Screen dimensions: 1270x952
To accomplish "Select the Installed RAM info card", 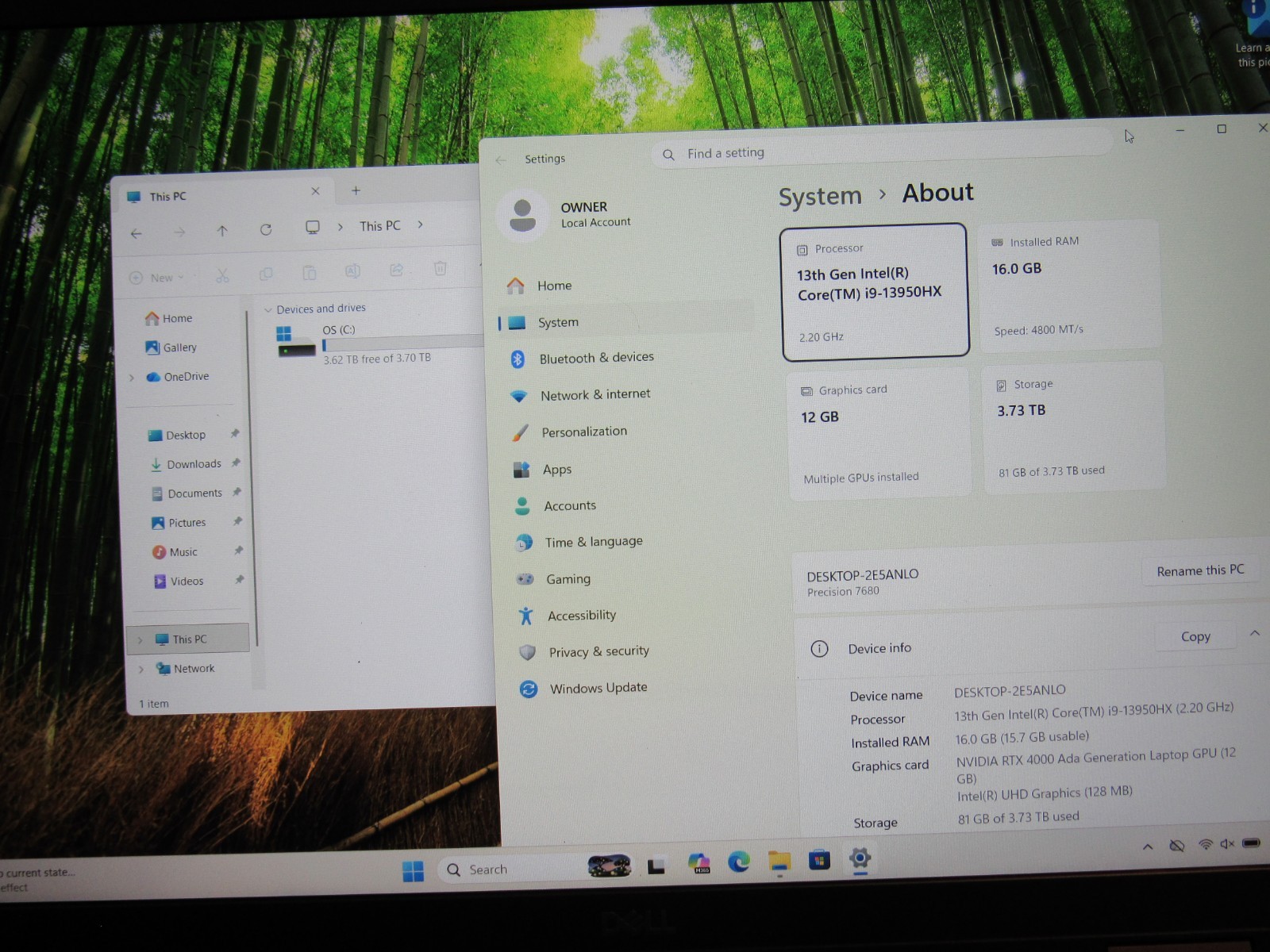I will pyautogui.click(x=1068, y=286).
